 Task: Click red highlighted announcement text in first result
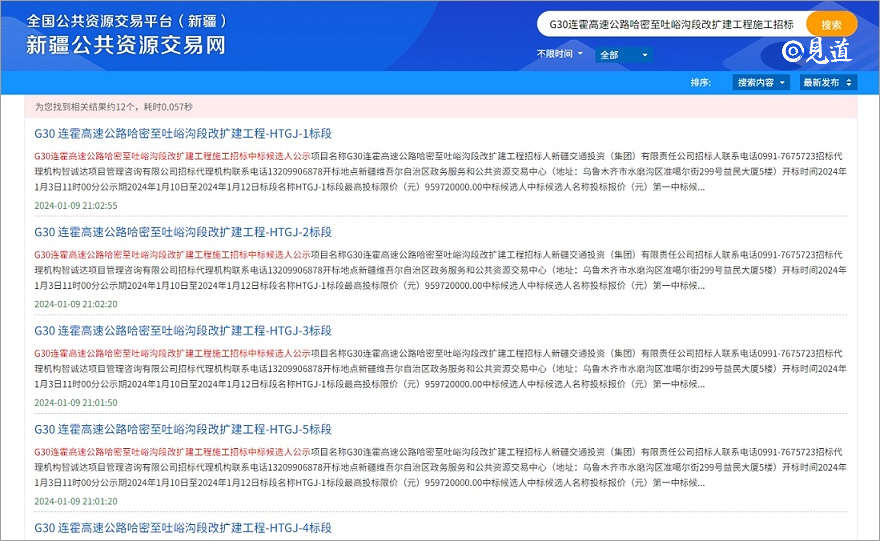click(x=172, y=157)
